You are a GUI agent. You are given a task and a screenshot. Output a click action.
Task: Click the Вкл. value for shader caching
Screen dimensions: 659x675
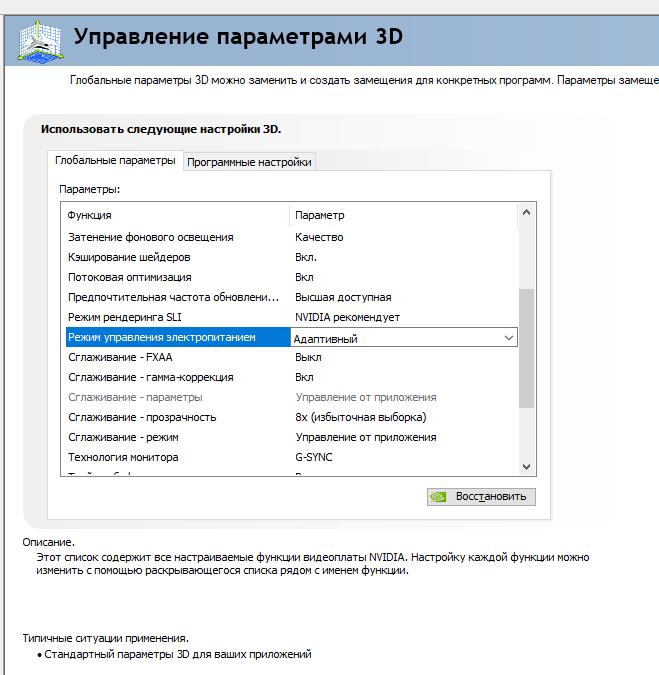306,257
